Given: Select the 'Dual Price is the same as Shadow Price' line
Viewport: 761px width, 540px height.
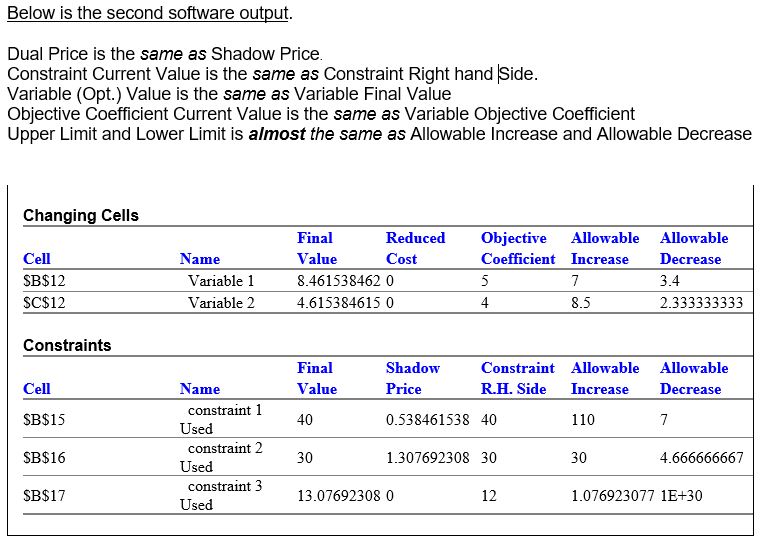Looking at the screenshot, I should click(x=165, y=54).
